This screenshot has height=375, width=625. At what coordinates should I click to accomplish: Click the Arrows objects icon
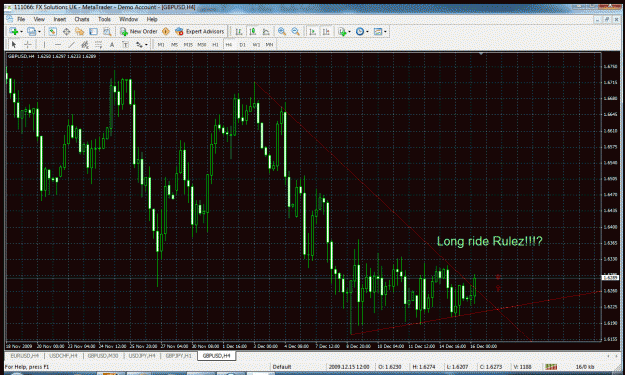[x=139, y=45]
